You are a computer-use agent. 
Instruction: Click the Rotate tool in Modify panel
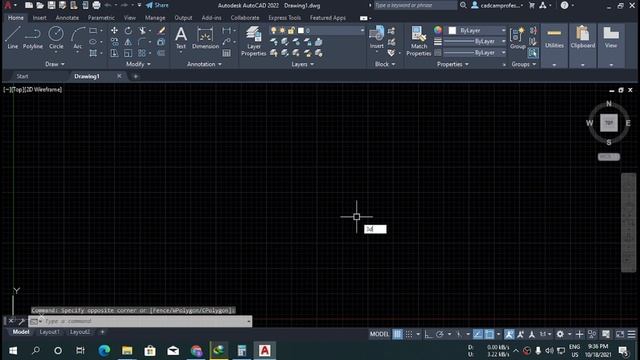click(128, 31)
